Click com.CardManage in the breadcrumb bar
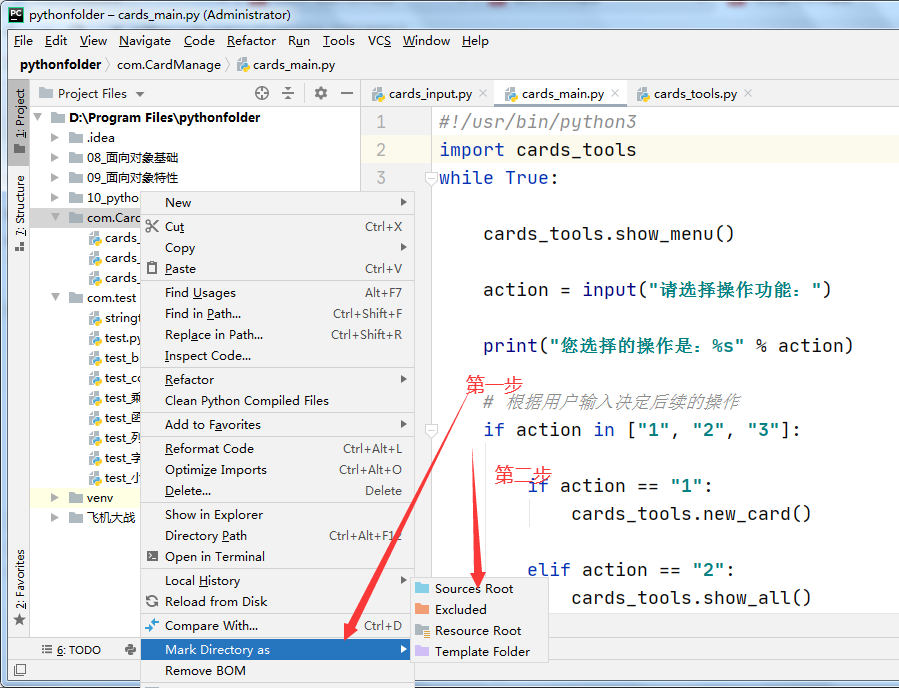The height and width of the screenshot is (688, 899). point(169,65)
